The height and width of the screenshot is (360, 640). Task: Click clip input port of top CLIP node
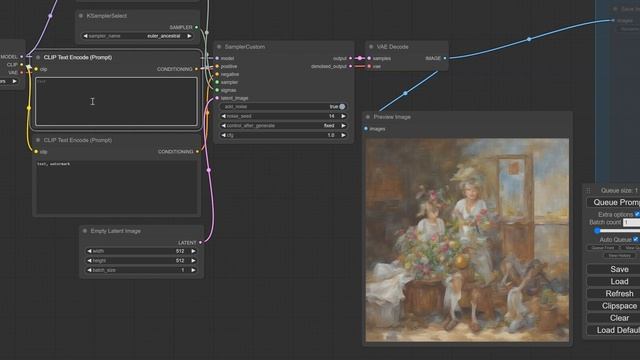pyautogui.click(x=36, y=69)
